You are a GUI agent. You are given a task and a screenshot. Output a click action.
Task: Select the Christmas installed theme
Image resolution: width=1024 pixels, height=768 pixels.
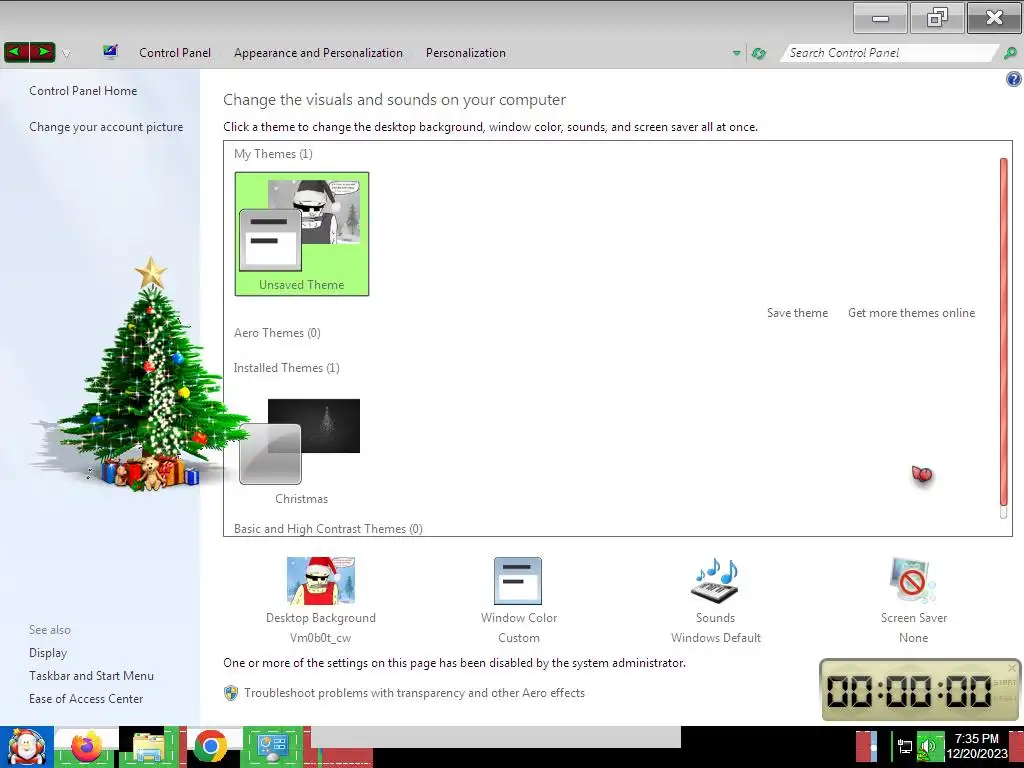click(x=300, y=452)
